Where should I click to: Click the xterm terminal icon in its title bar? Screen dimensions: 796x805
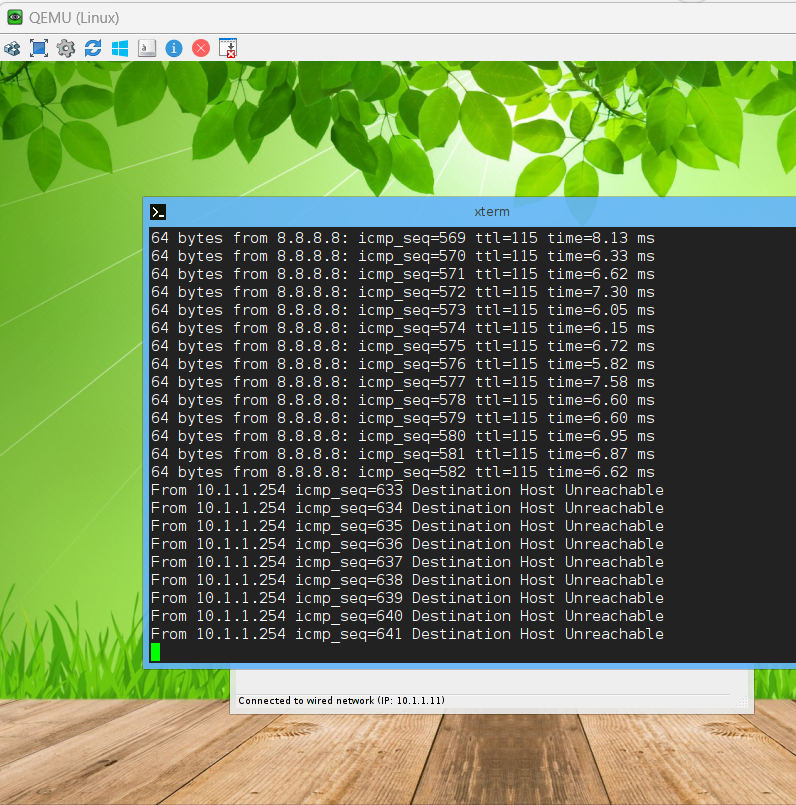pos(158,212)
